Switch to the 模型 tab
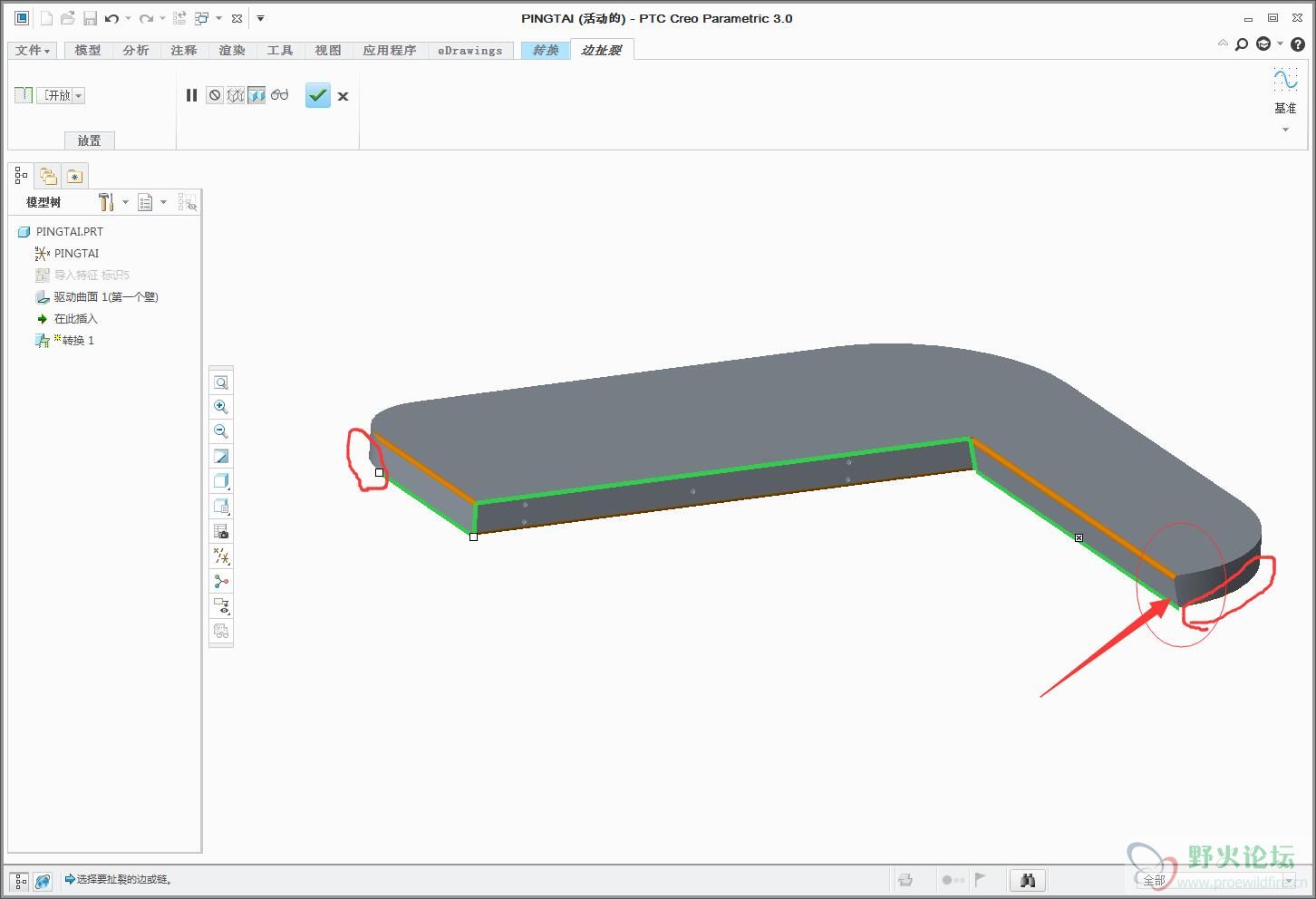 coord(88,51)
